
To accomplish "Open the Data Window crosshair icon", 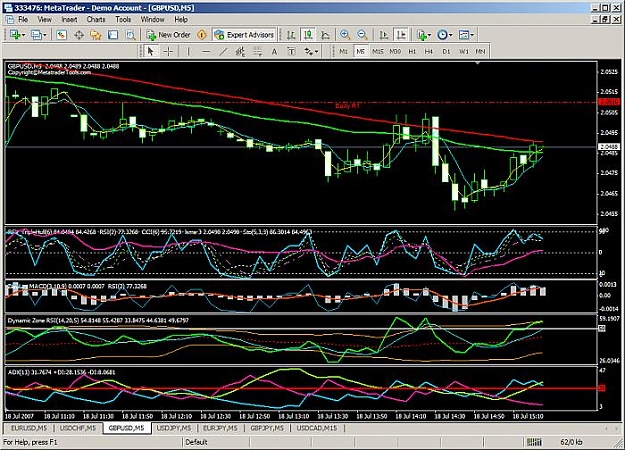I will click(79, 35).
